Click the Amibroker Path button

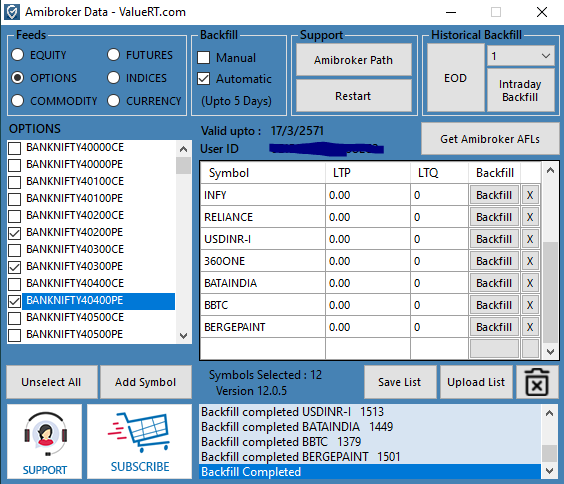[x=354, y=60]
